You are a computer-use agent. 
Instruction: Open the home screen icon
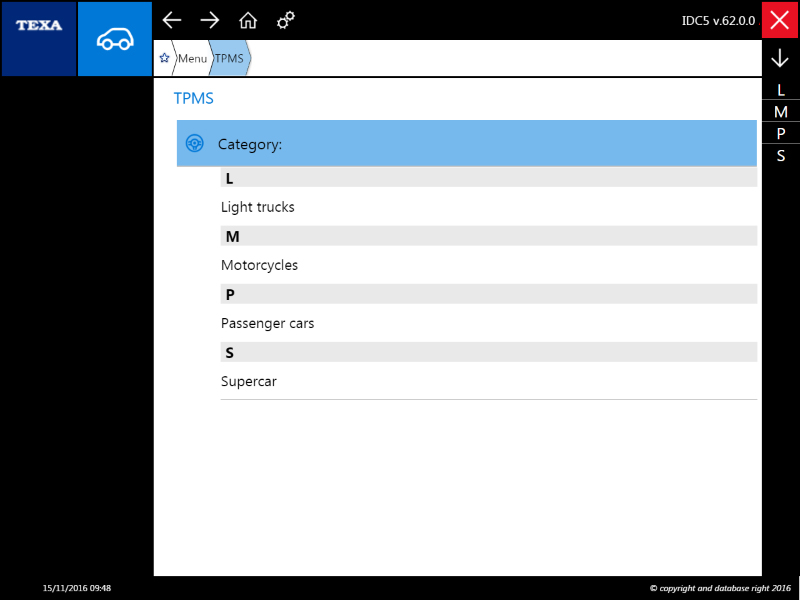(x=247, y=20)
